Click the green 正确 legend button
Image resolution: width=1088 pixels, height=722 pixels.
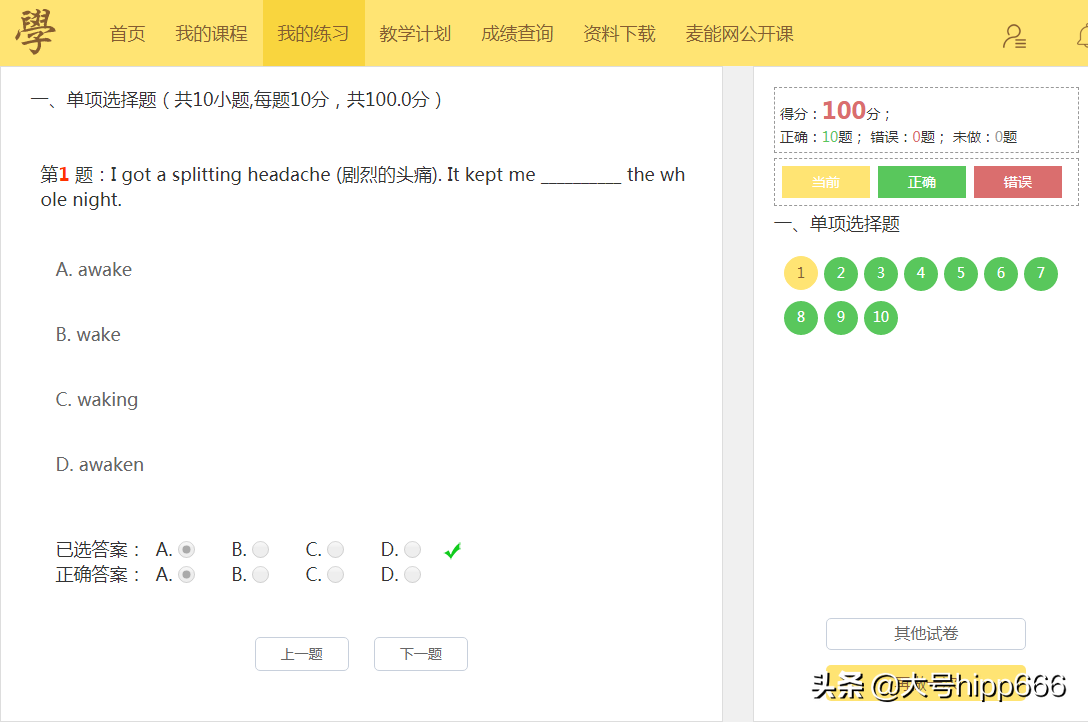click(921, 182)
